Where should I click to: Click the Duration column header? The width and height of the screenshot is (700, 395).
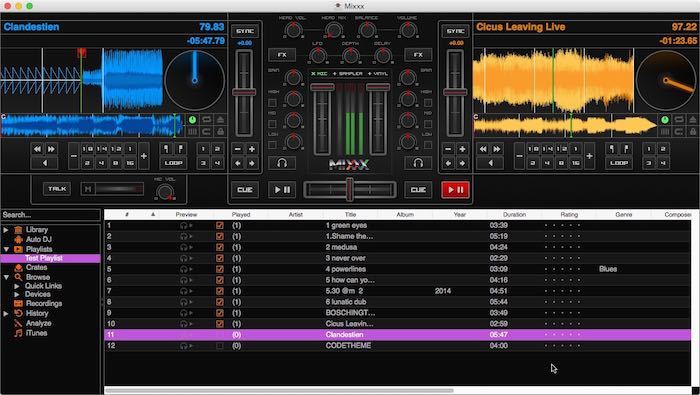(514, 215)
